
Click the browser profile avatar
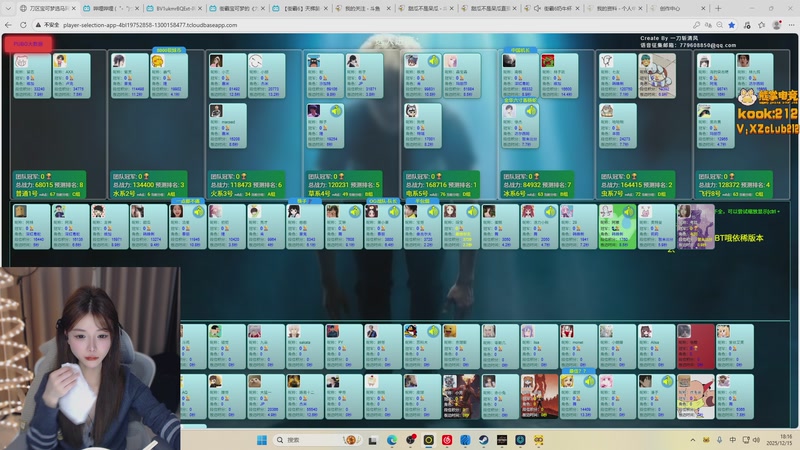[x=777, y=24]
